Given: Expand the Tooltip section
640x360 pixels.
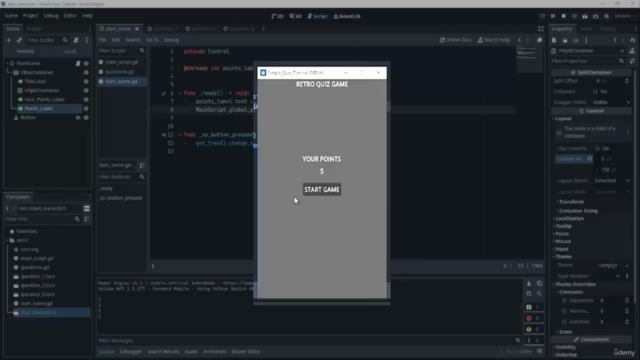Looking at the screenshot, I should 562,226.
